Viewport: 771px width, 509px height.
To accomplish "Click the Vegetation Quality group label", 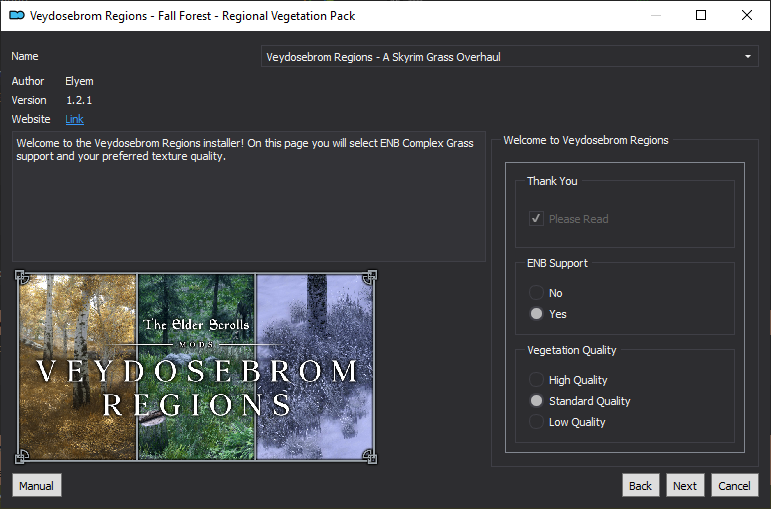I will (572, 350).
